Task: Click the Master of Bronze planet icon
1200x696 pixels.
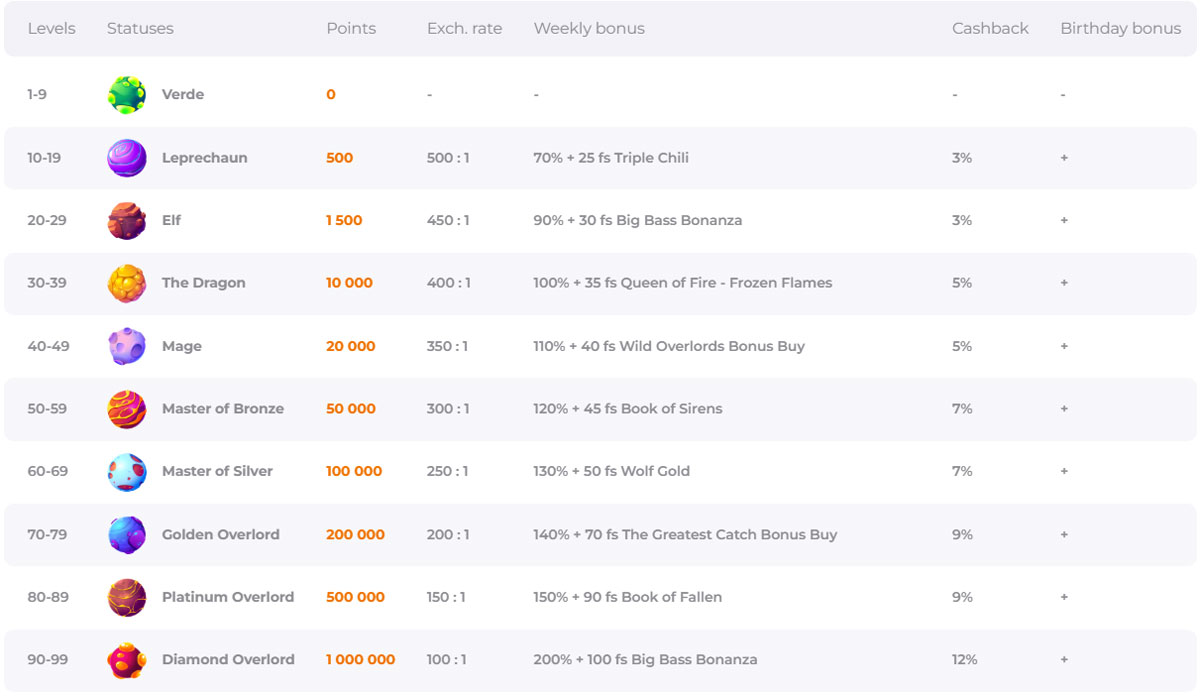Action: click(x=127, y=409)
